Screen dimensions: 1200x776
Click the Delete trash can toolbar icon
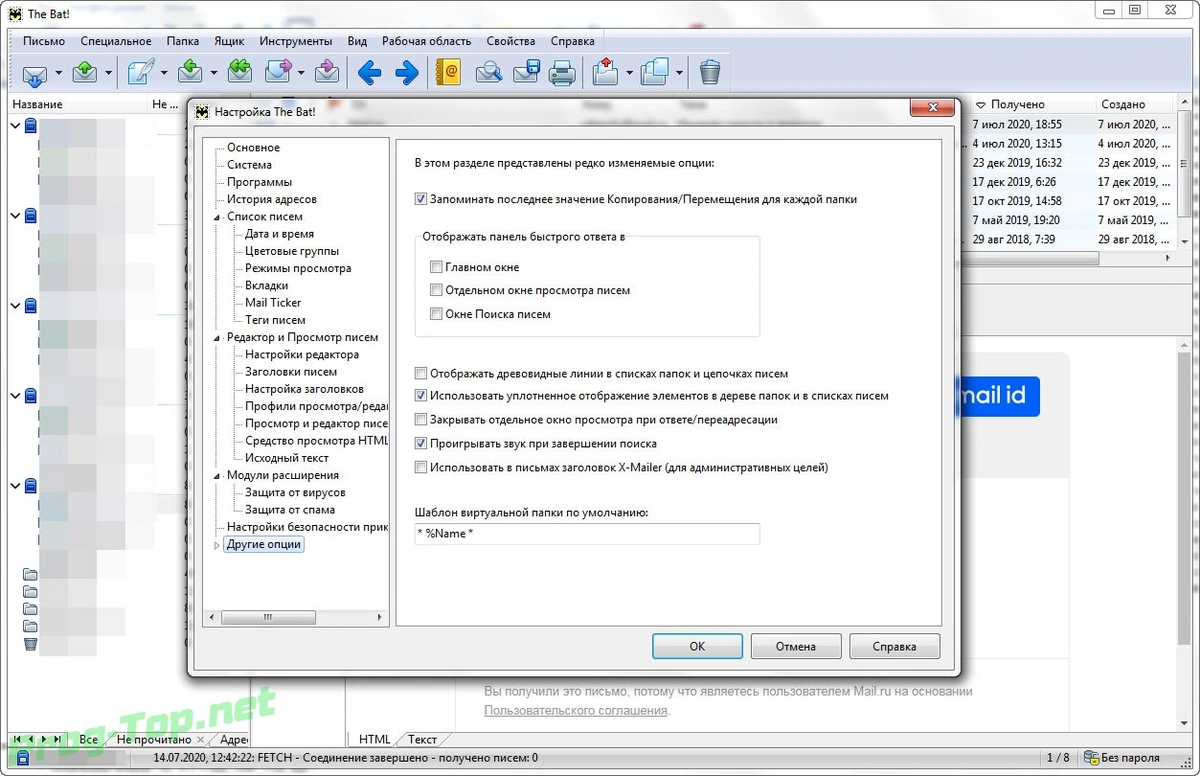point(710,73)
